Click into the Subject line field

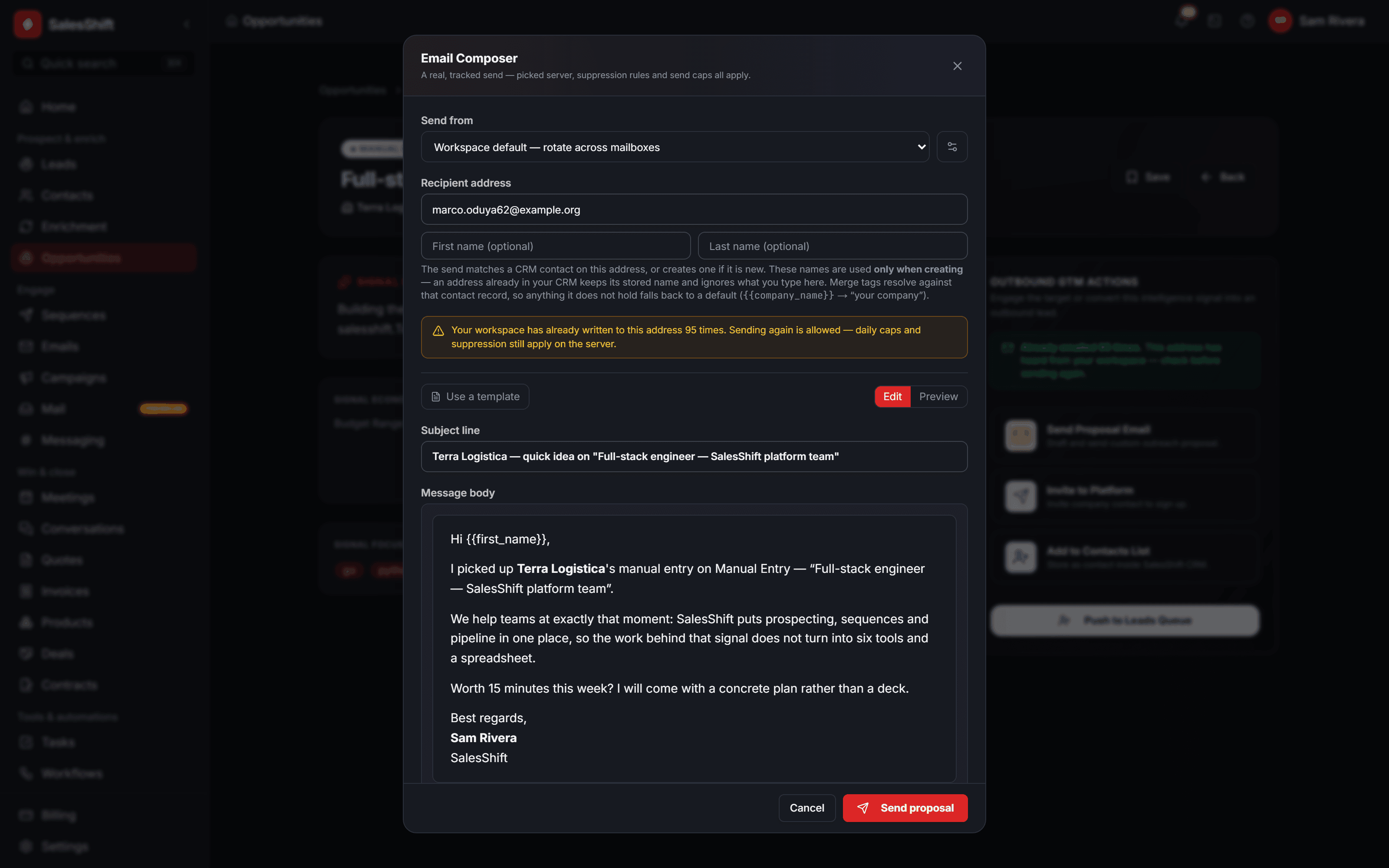click(694, 457)
